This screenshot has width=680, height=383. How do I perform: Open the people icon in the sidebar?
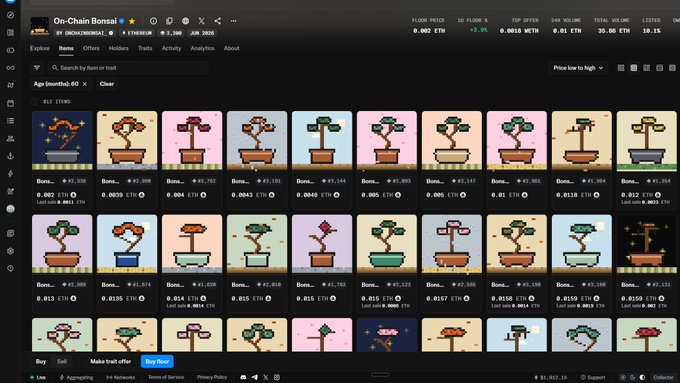tap(10, 139)
